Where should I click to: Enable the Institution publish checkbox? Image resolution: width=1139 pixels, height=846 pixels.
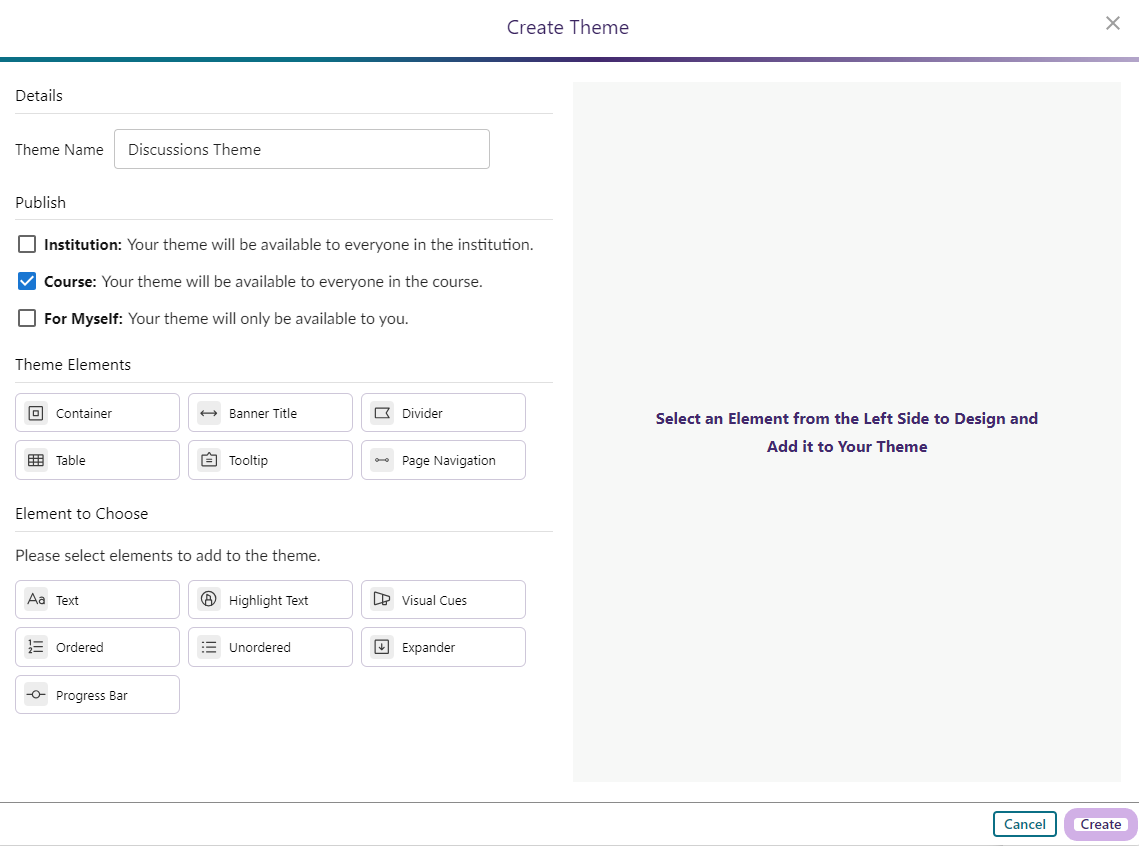27,244
